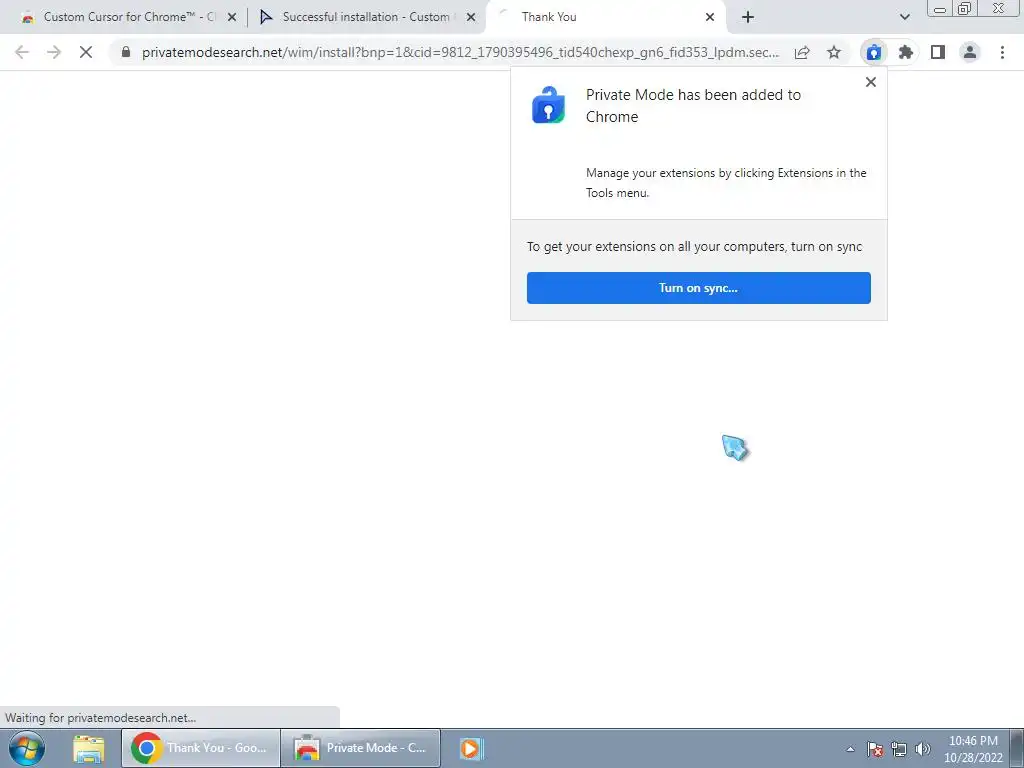Select Private Mode taskbar window
This screenshot has height=768, width=1024.
361,748
